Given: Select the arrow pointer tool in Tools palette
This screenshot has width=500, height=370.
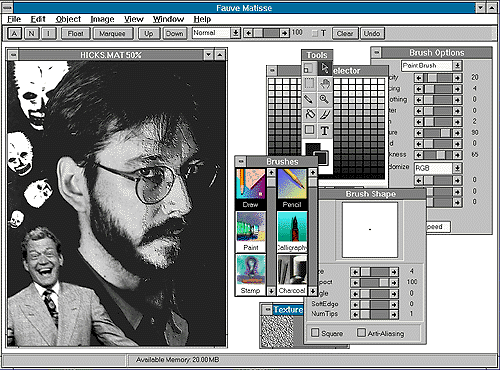Looking at the screenshot, I should pyautogui.click(x=325, y=68).
